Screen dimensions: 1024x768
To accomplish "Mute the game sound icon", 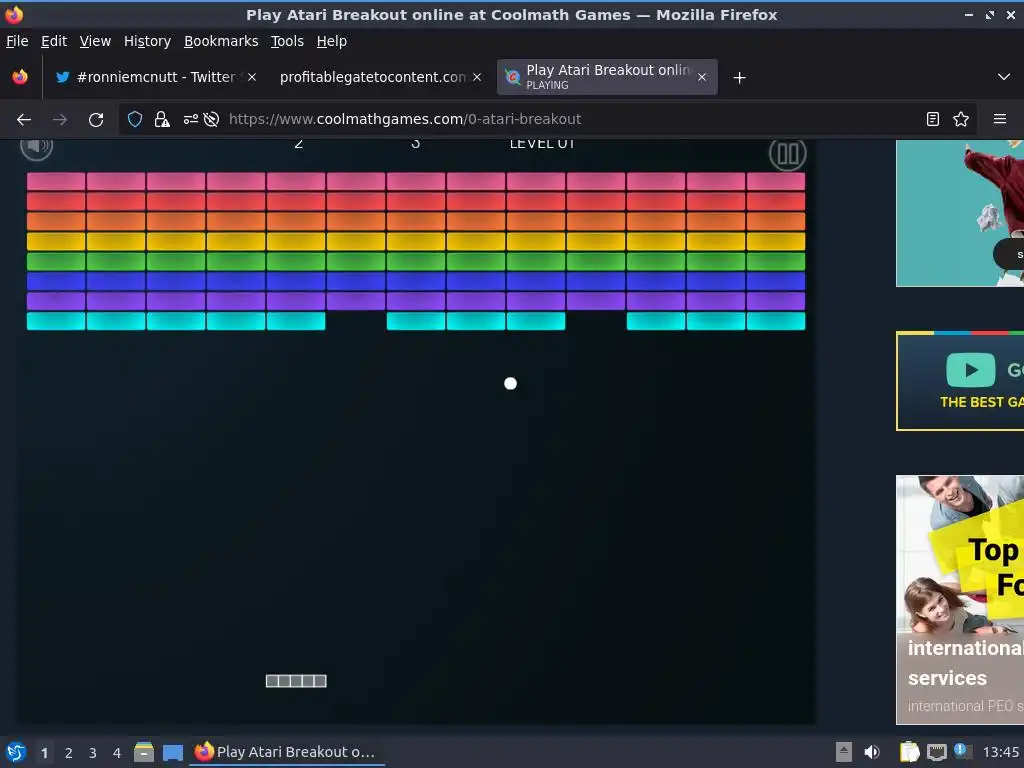I will coord(37,148).
